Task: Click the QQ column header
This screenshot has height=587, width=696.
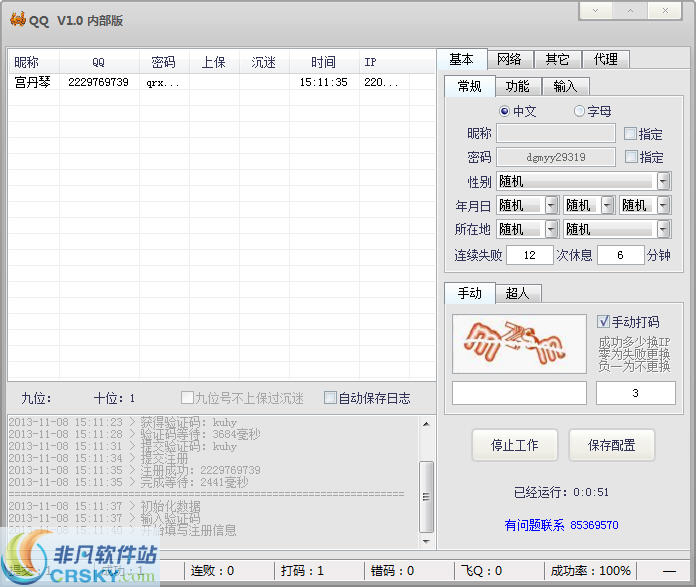Action: (x=99, y=62)
